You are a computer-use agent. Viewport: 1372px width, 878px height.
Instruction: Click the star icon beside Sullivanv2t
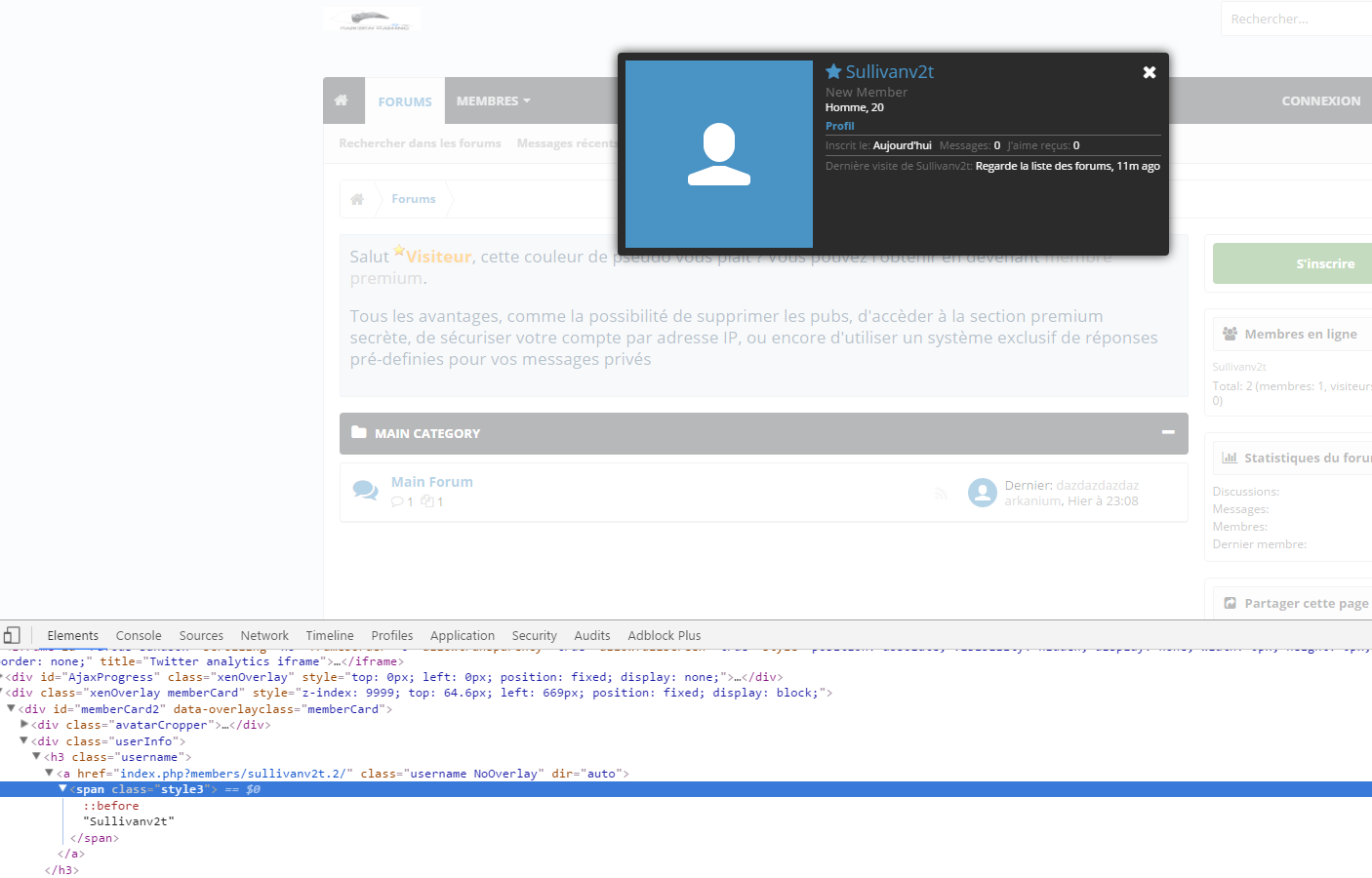[833, 71]
